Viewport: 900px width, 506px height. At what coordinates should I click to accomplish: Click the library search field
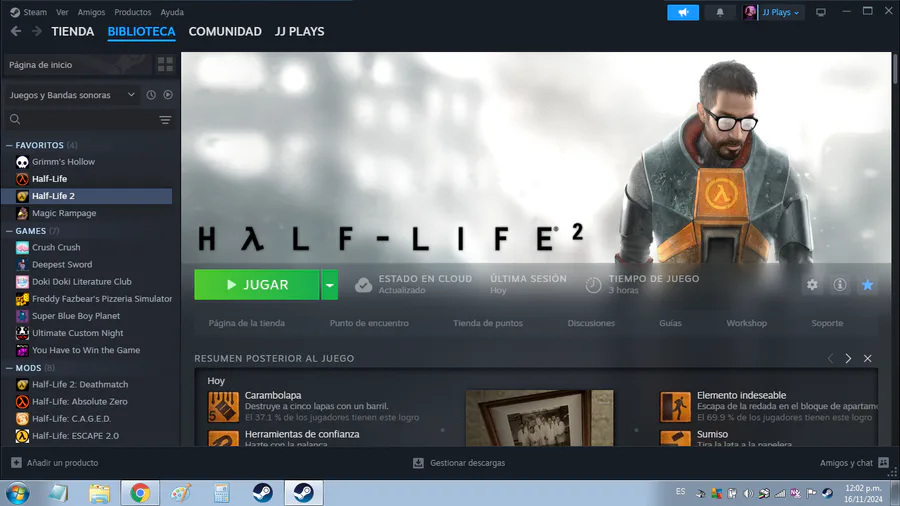click(79, 119)
